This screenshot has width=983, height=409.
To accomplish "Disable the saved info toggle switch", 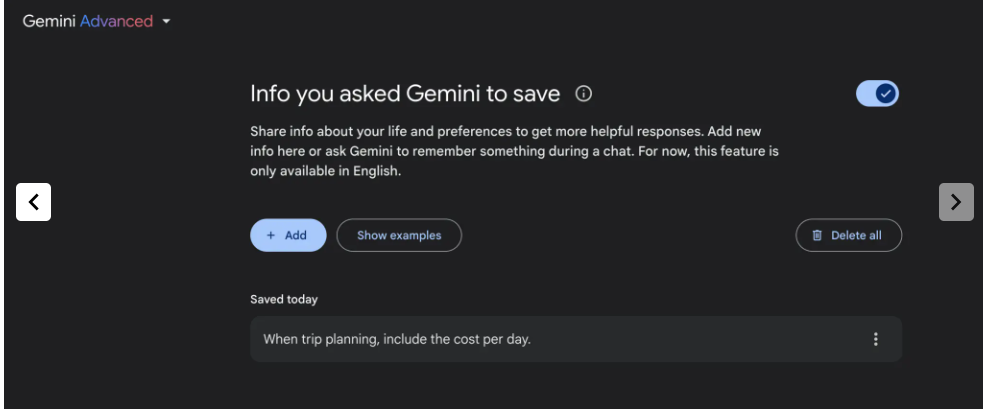I will 877,94.
